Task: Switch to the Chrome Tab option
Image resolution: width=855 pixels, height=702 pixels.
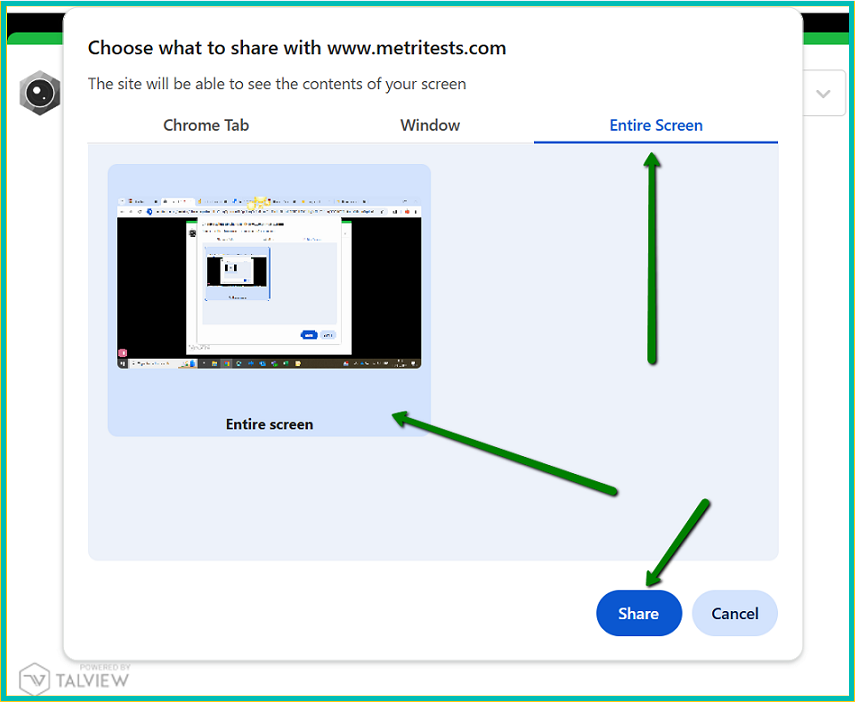Action: (206, 125)
